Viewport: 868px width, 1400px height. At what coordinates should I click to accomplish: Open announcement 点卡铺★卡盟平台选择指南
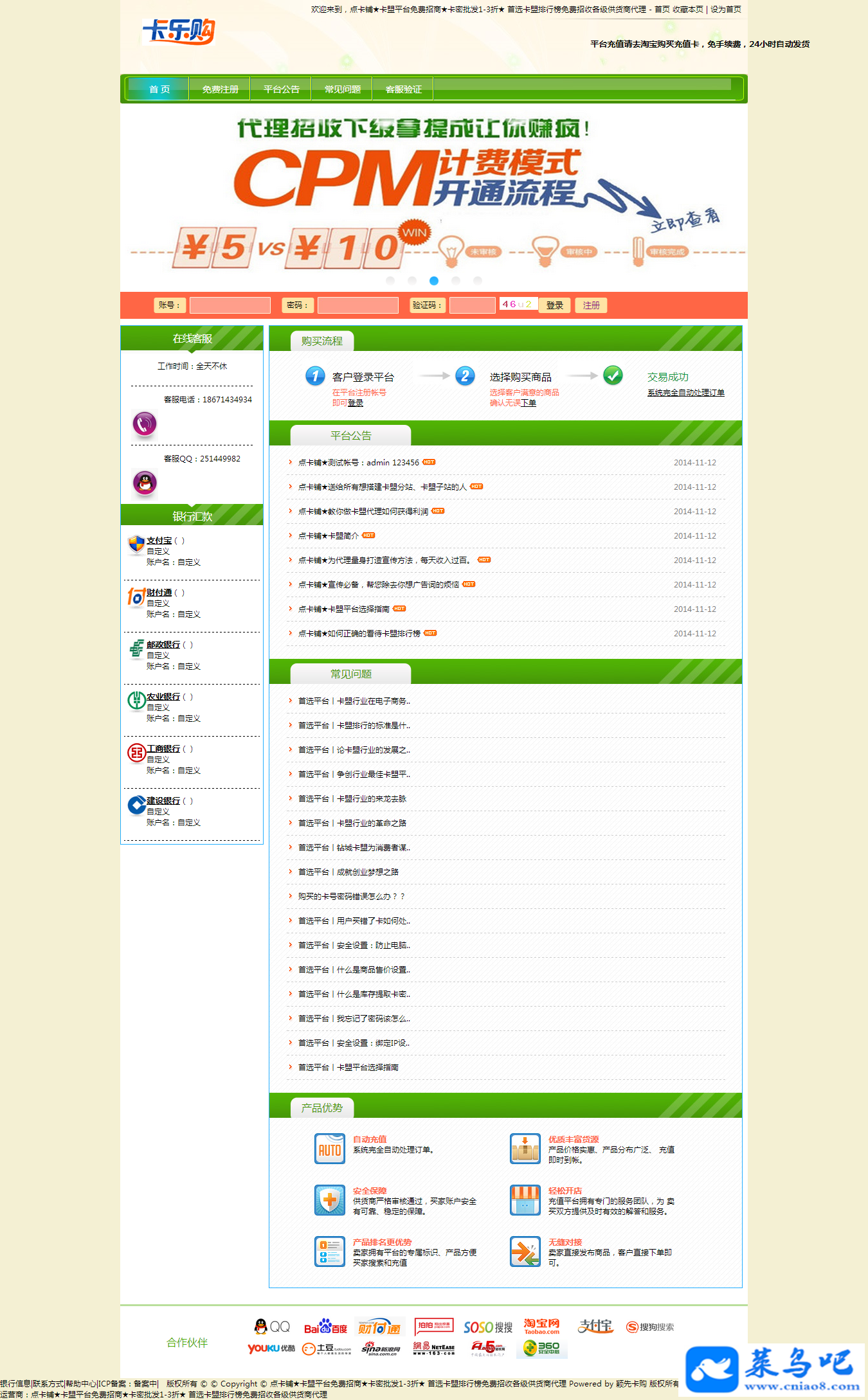(x=344, y=609)
